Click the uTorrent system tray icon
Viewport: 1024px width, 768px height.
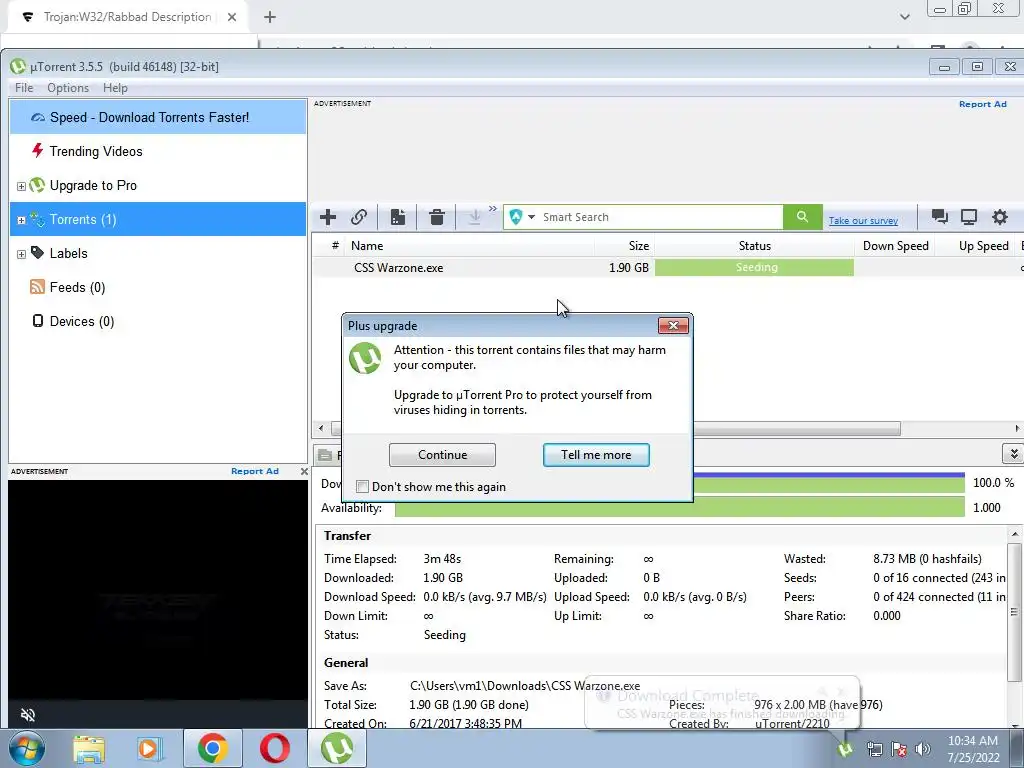(845, 748)
